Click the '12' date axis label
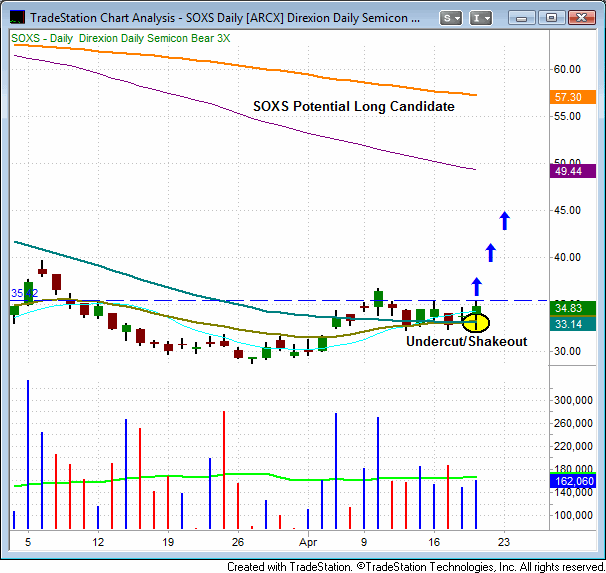The image size is (606, 573). tap(98, 542)
